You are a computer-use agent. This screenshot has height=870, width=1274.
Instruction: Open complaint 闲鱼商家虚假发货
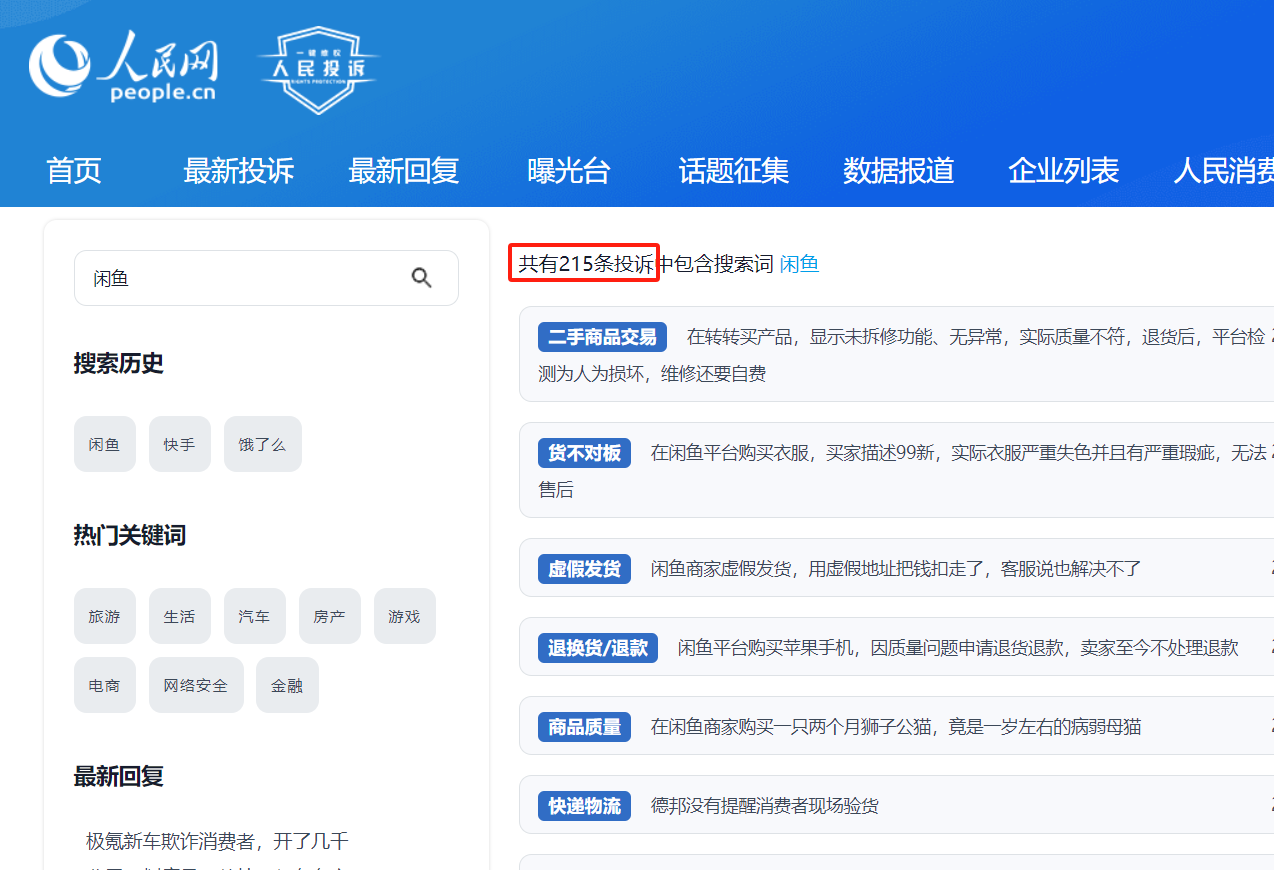tap(896, 569)
